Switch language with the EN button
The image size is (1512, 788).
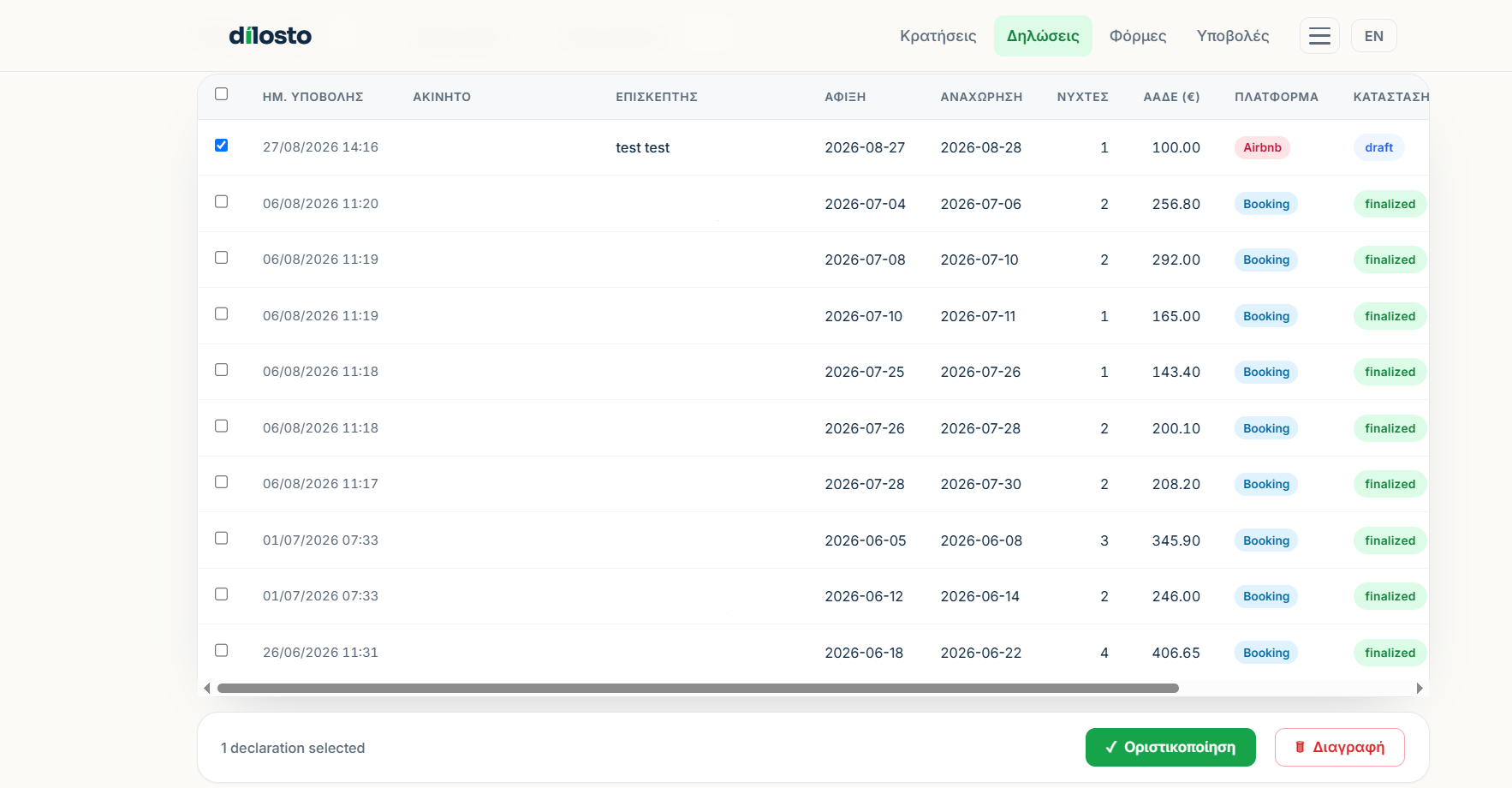tap(1373, 36)
